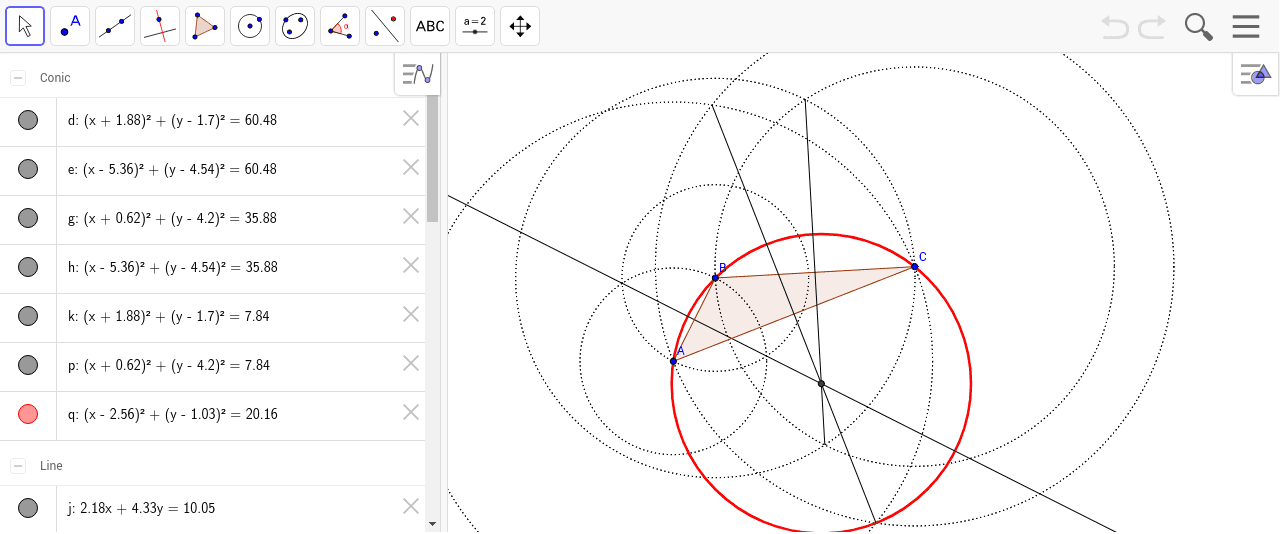The width and height of the screenshot is (1280, 534).
Task: Click the Redo arrow
Action: point(1152,27)
